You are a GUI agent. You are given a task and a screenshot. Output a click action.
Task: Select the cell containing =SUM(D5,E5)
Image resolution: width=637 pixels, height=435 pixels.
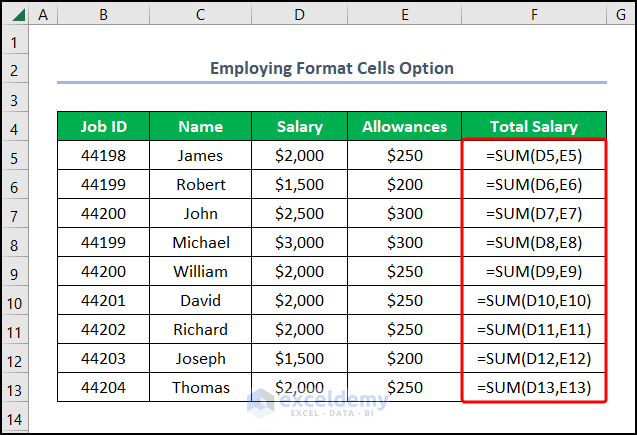533,156
